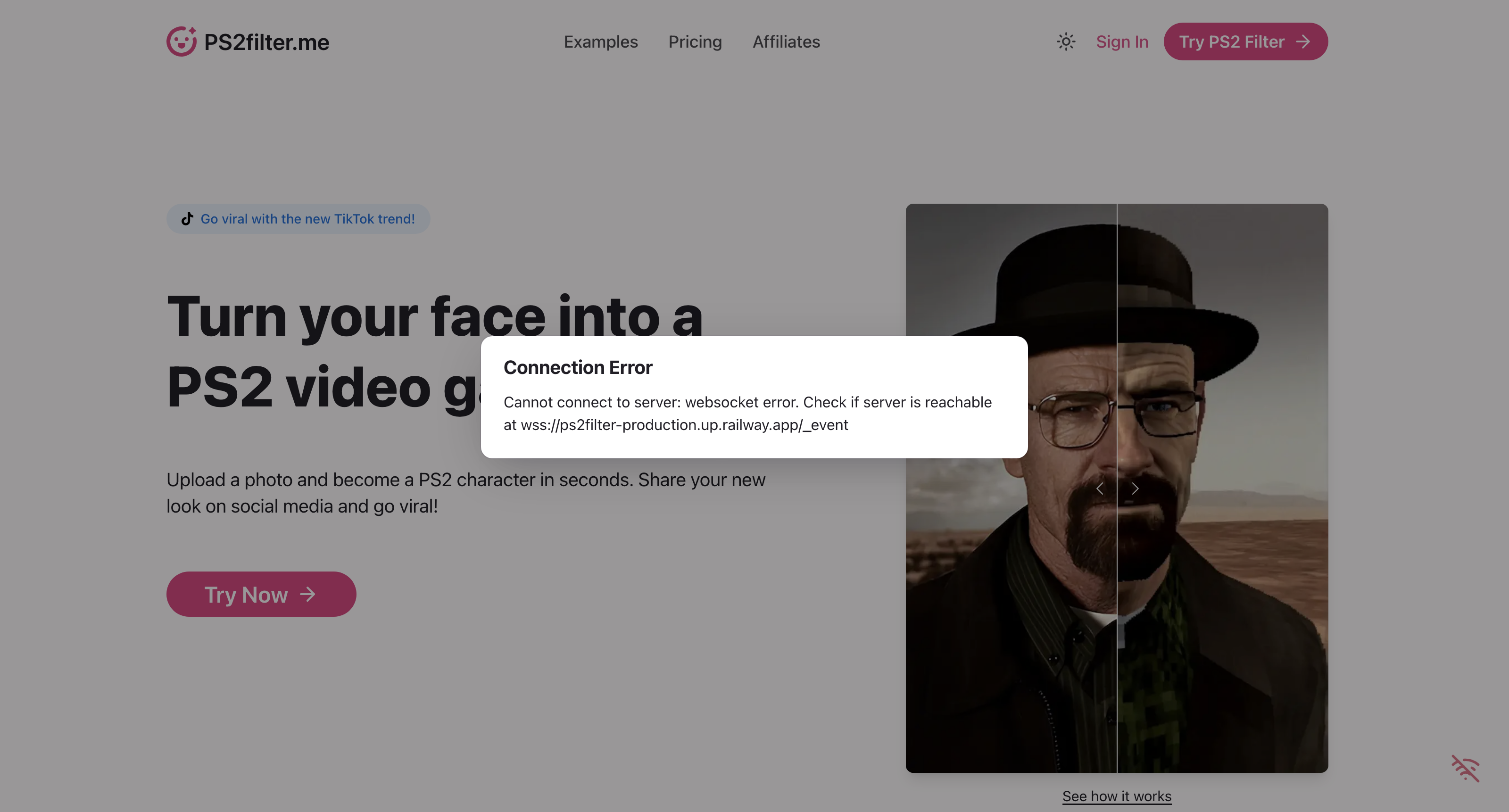Click the PS2filter.me site name text
The width and height of the screenshot is (1509, 812).
(266, 42)
